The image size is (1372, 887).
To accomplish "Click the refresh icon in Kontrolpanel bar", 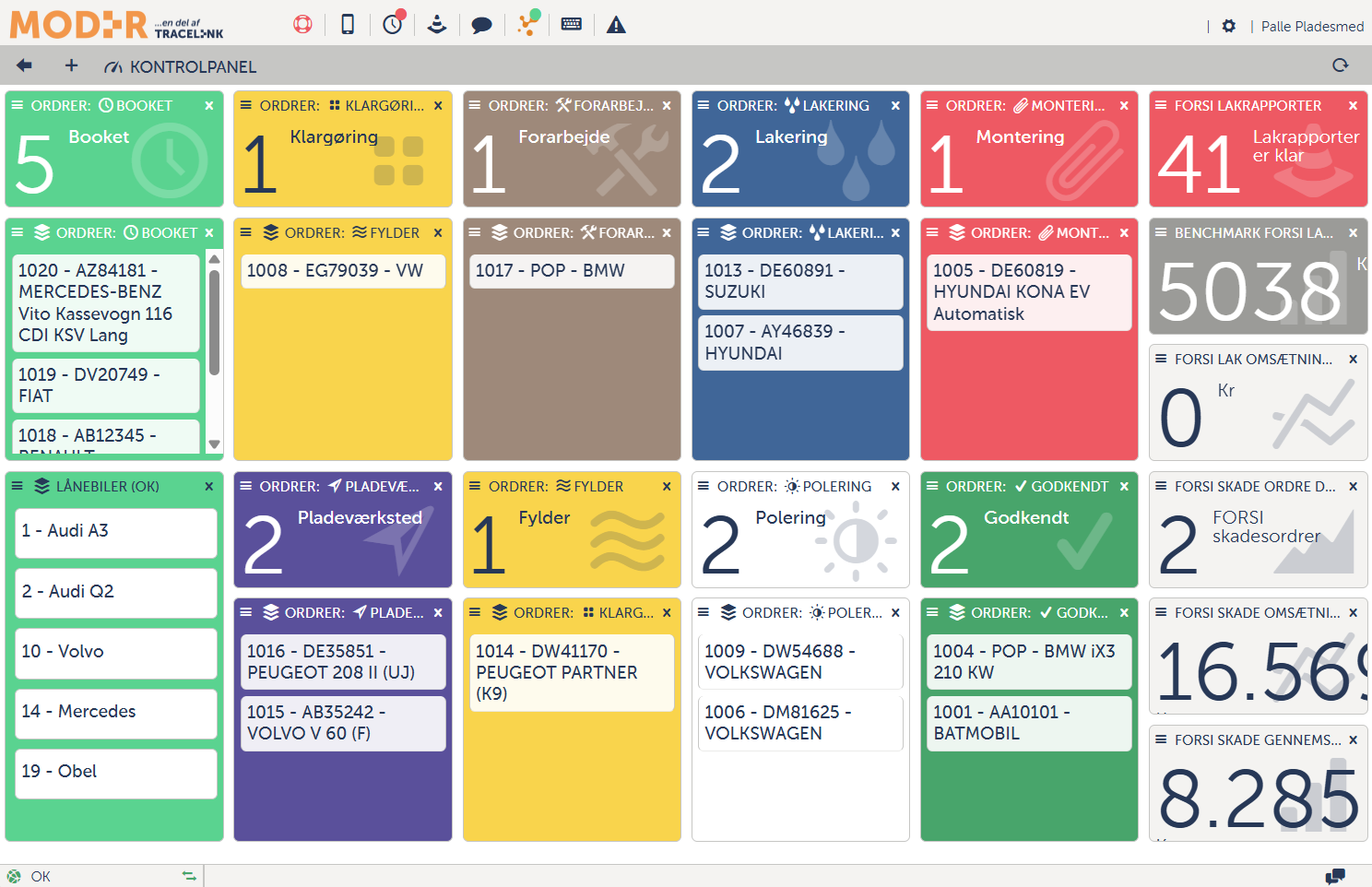I will click(1341, 65).
